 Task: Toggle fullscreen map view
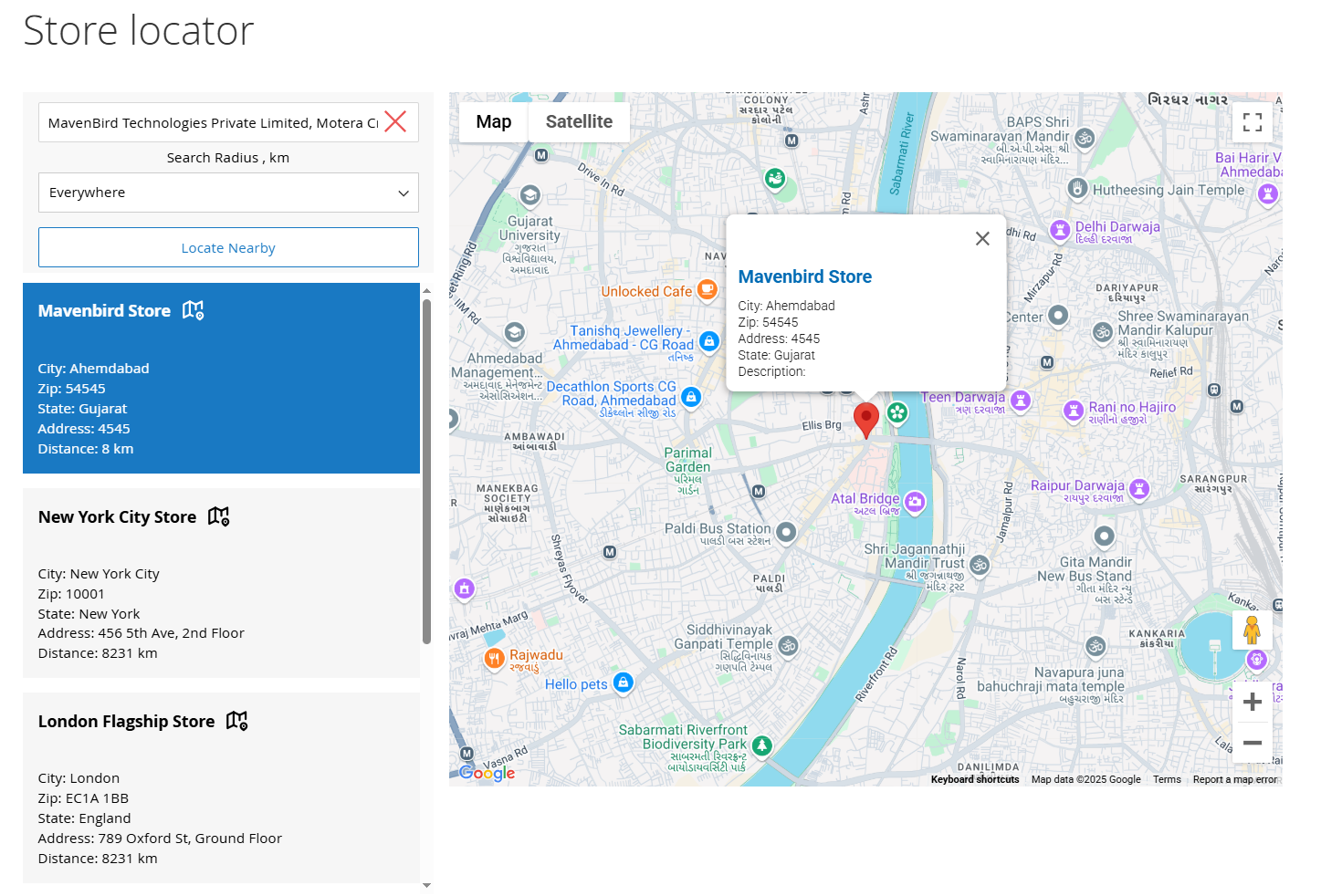tap(1253, 121)
